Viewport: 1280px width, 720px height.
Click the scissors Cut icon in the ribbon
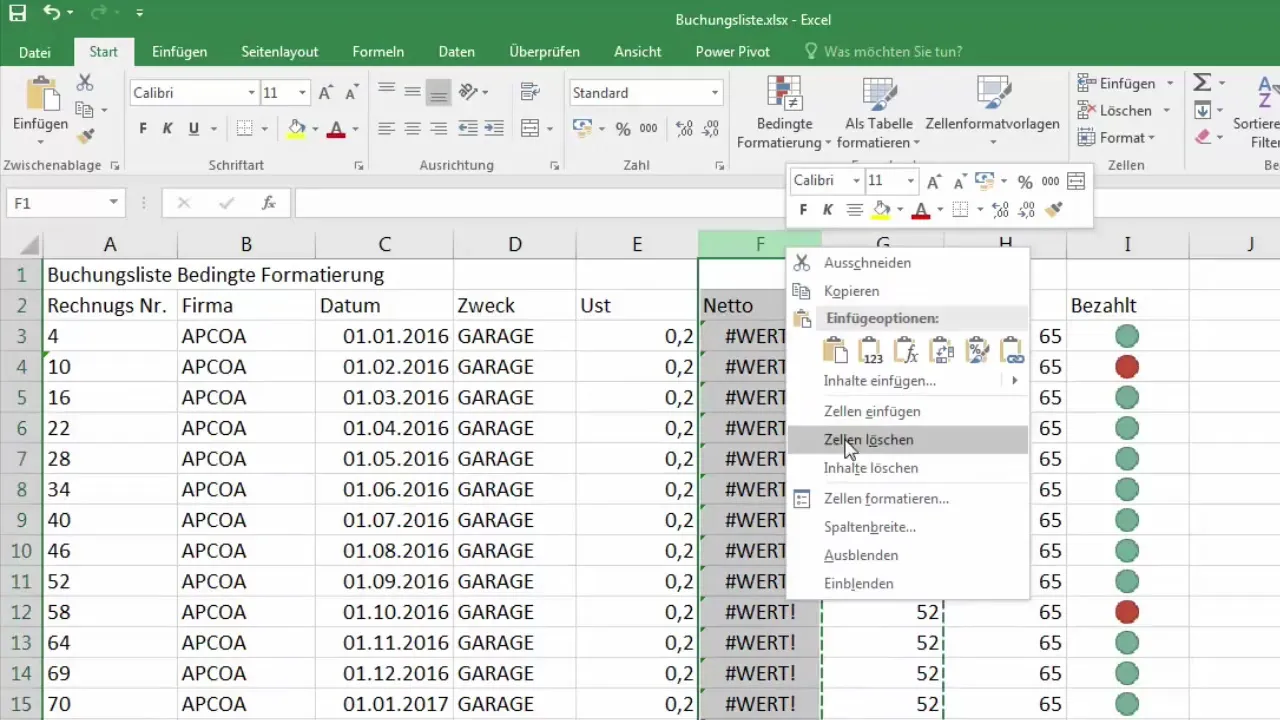[x=85, y=83]
